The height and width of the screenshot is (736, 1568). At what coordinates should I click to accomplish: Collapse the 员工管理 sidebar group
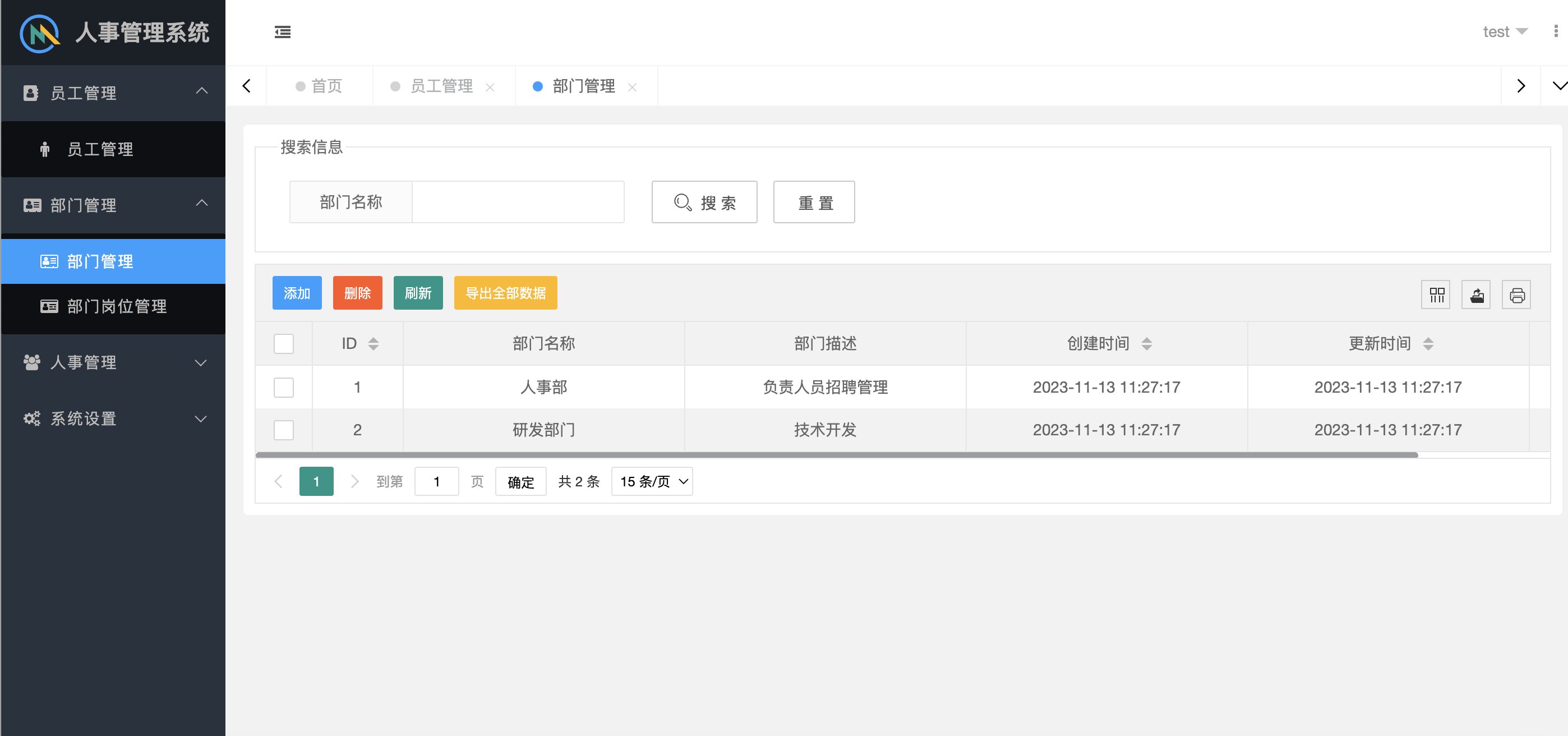(113, 93)
